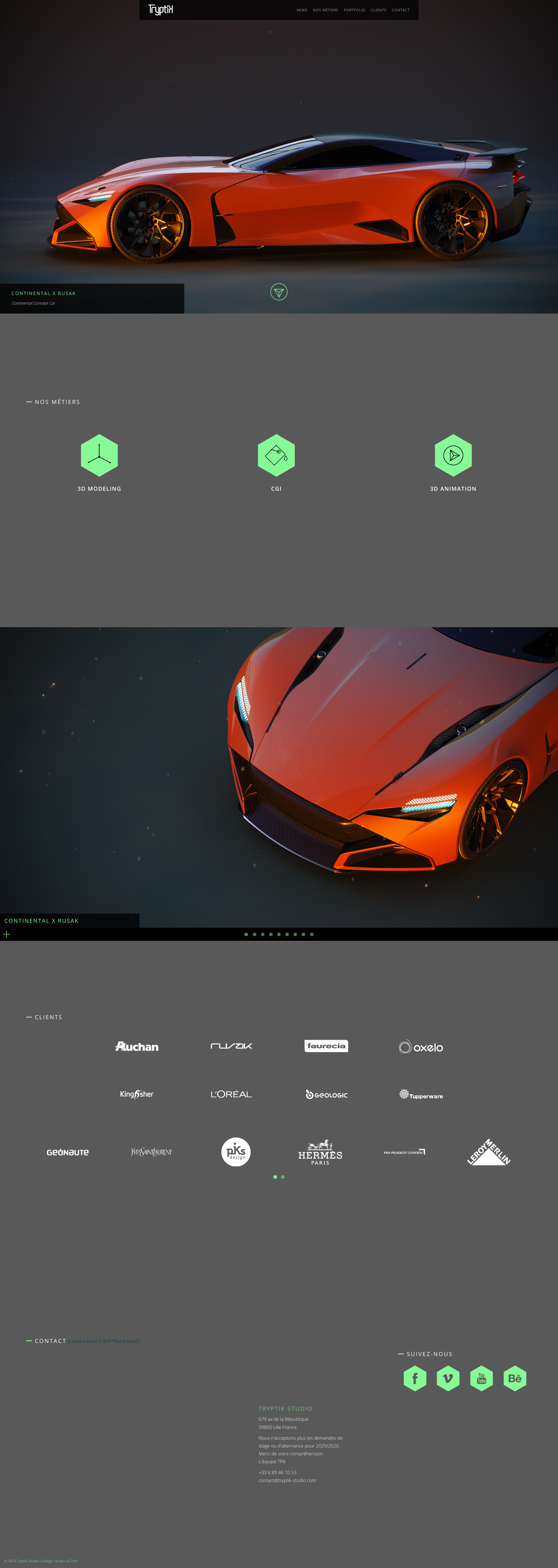This screenshot has width=558, height=1568.
Task: Click the 3D Modeling hexagon icon
Action: (x=99, y=455)
